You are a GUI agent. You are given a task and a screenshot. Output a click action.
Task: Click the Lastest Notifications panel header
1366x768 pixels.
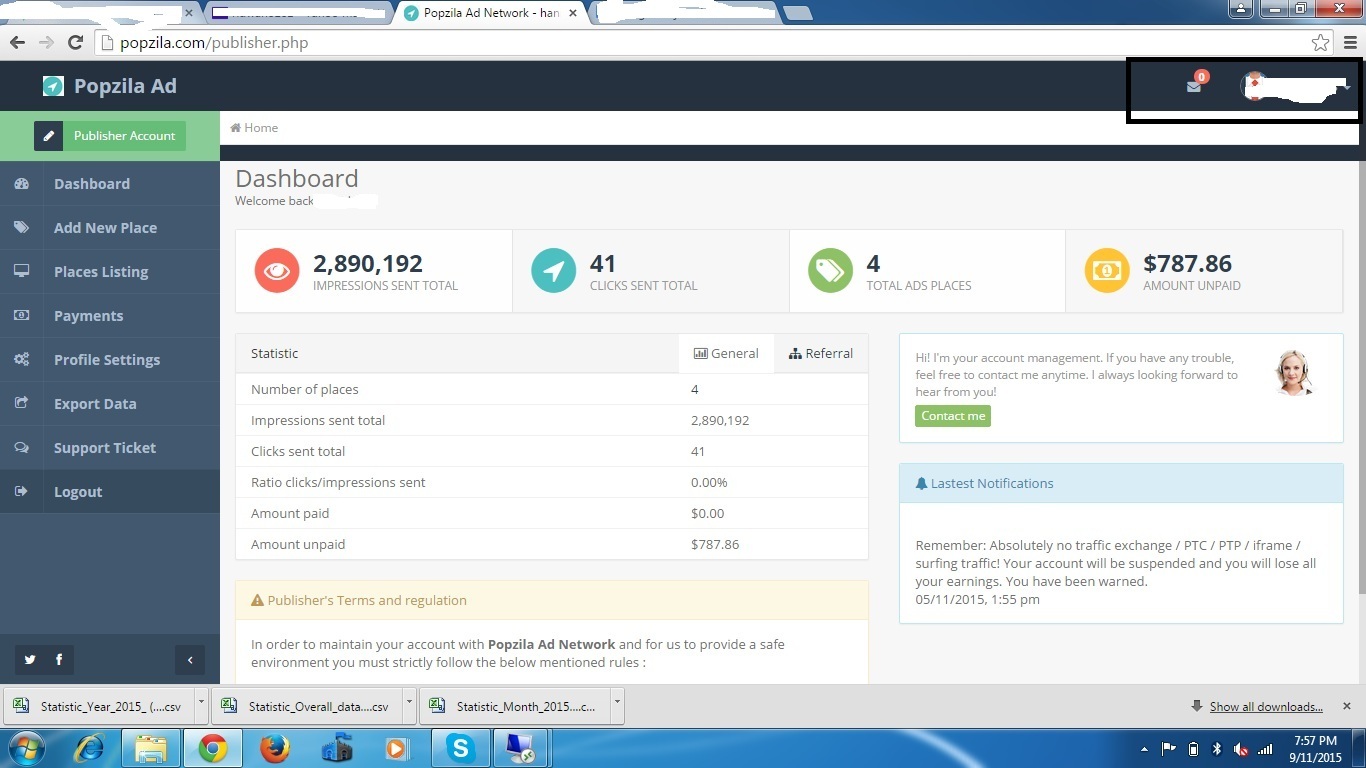coord(1121,483)
